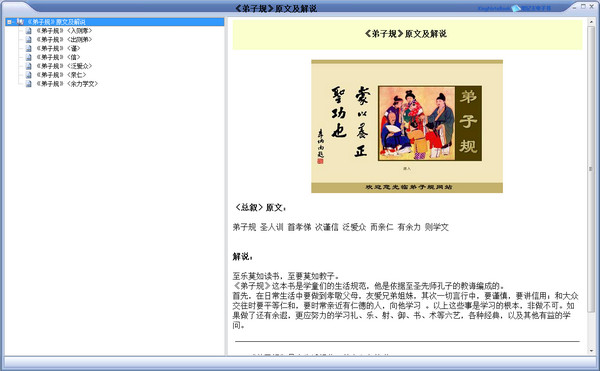Image resolution: width=600 pixels, height=371 pixels.
Task: Click the yellow header 《弟子规》原文及解说
Action: (x=408, y=34)
